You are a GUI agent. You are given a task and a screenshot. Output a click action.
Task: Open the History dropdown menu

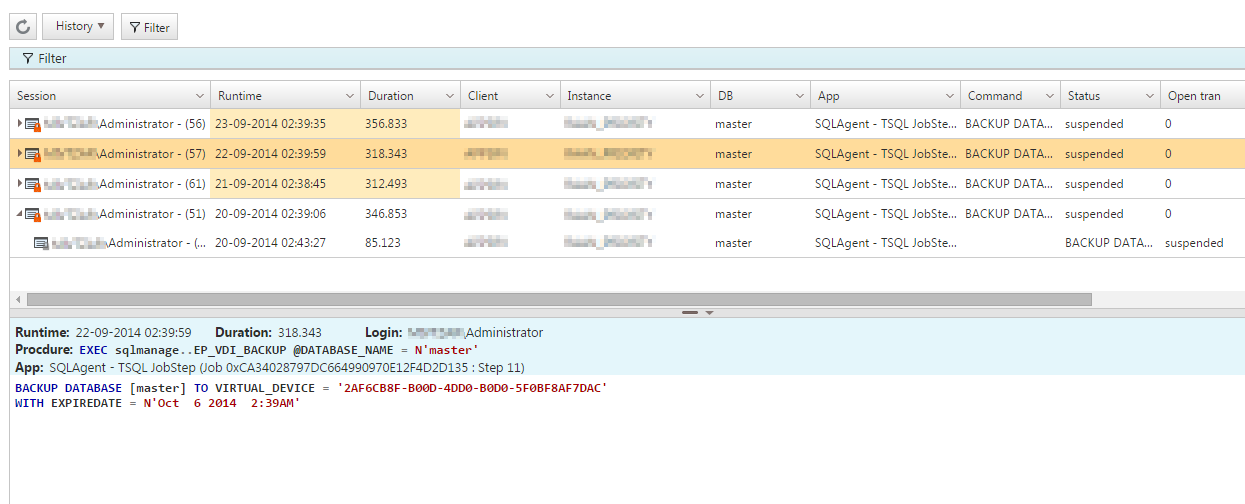78,27
